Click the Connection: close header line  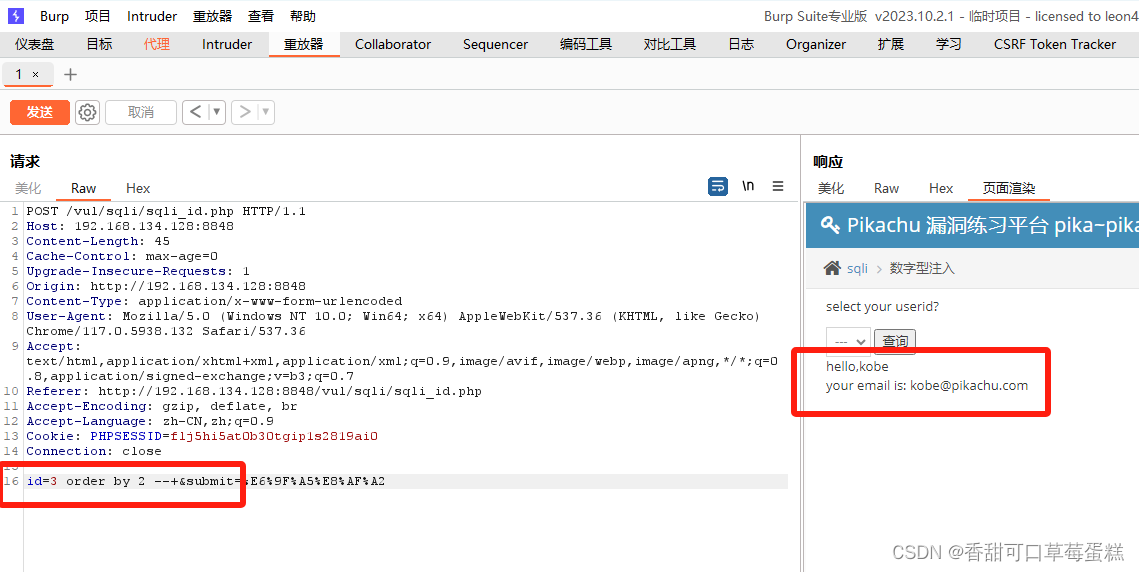[x=94, y=451]
